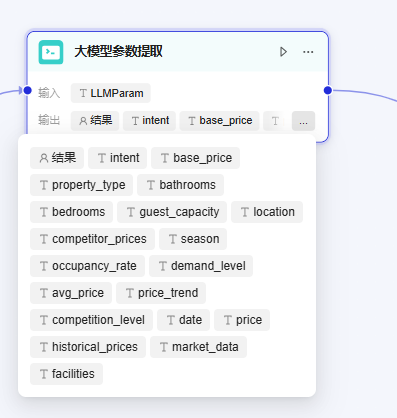Click the 输入 label in the node
397x418 pixels.
click(49, 93)
